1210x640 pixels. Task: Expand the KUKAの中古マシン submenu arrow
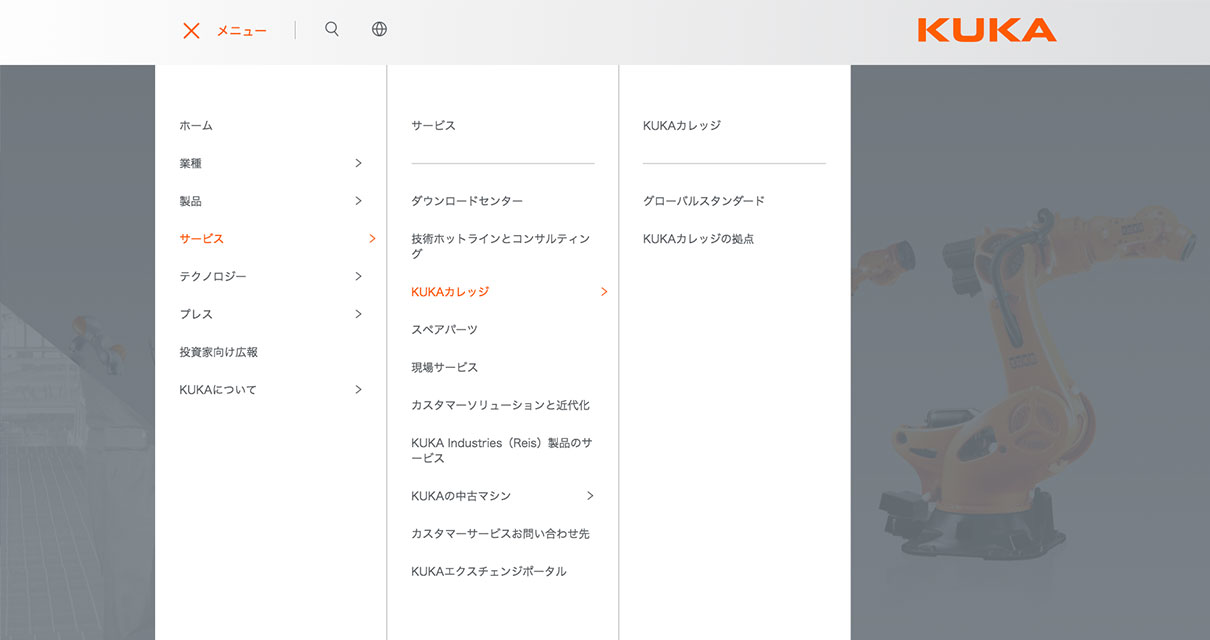(x=590, y=496)
